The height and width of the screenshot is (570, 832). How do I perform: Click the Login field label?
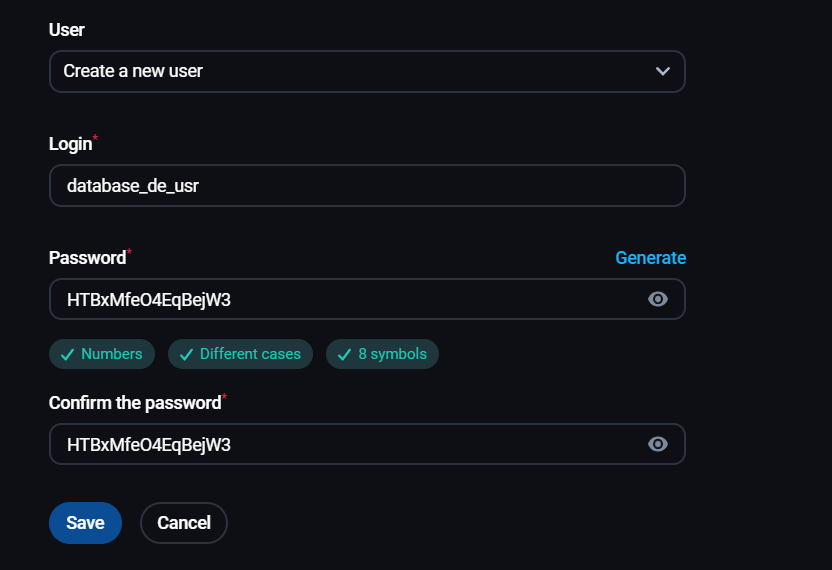(x=70, y=144)
